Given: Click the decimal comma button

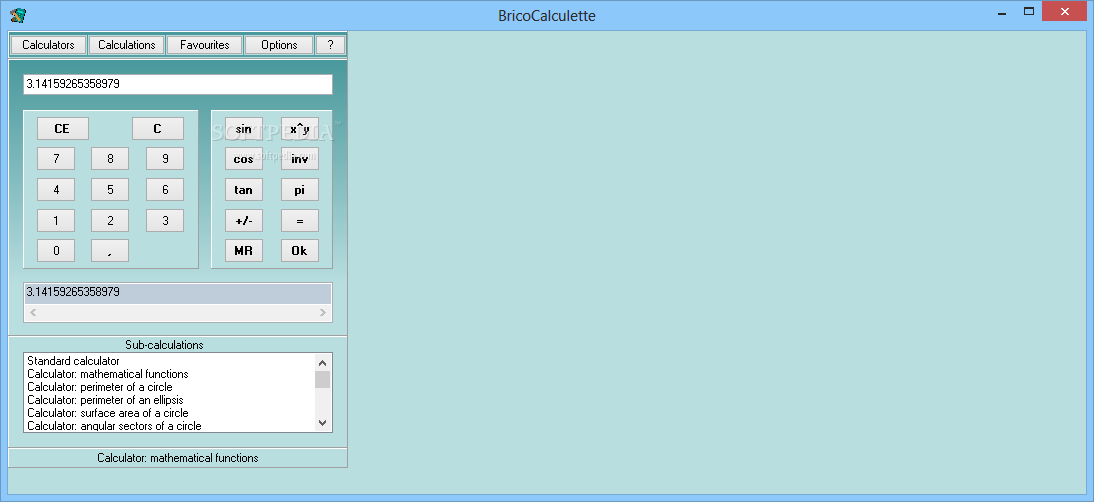Looking at the screenshot, I should click(x=110, y=251).
